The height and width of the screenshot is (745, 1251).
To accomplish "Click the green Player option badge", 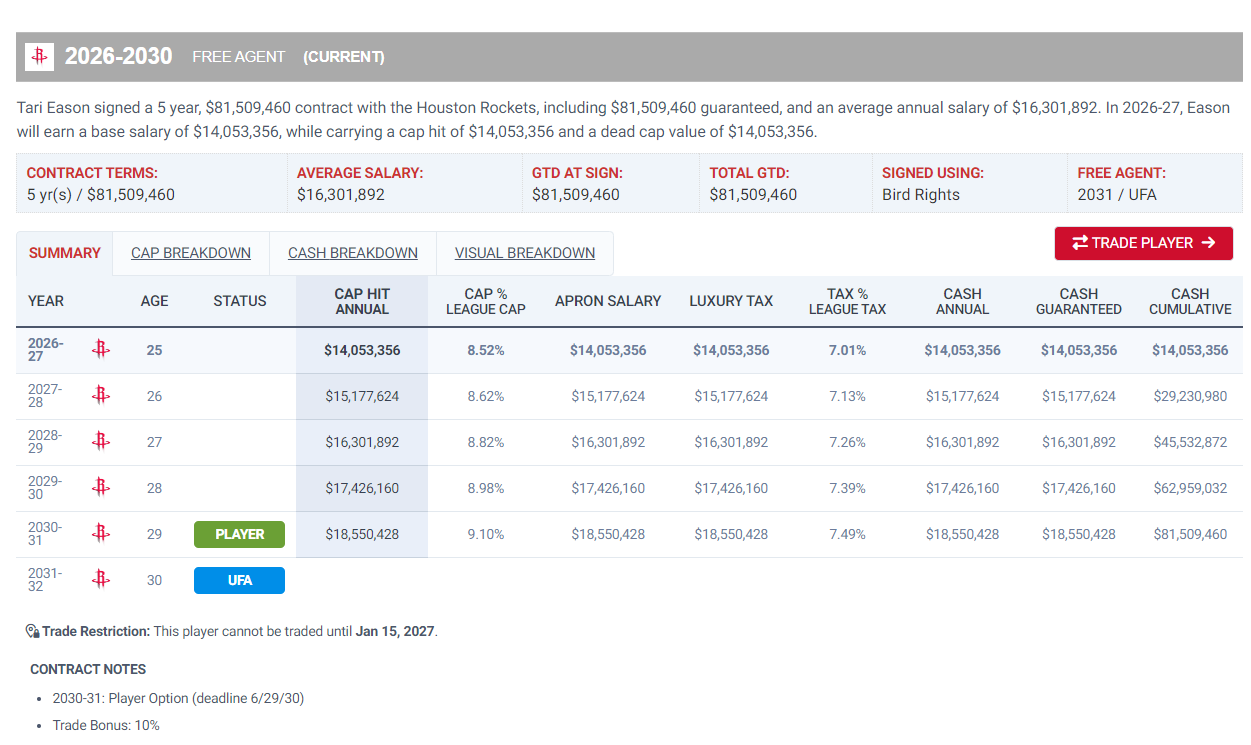I will tap(239, 534).
